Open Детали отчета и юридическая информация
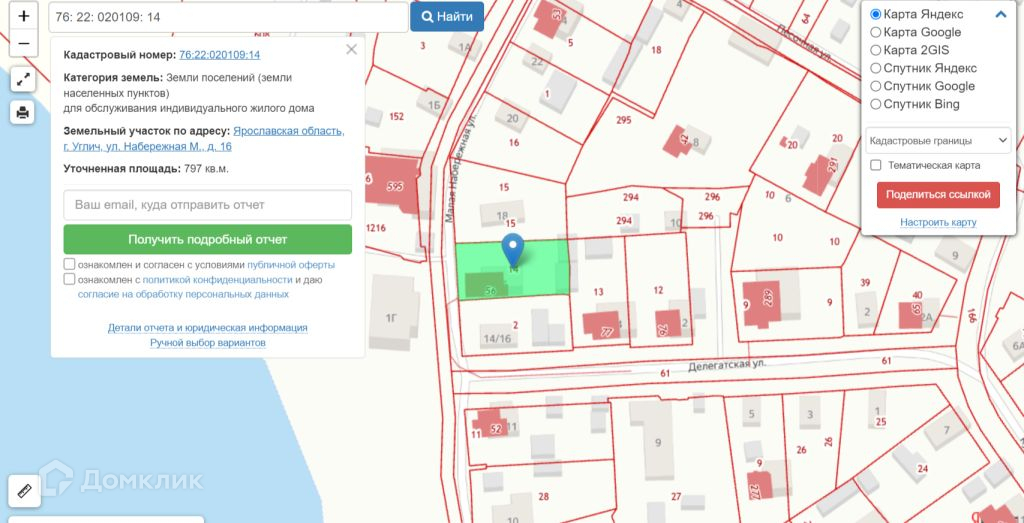Viewport: 1024px width, 523px height. (208, 328)
